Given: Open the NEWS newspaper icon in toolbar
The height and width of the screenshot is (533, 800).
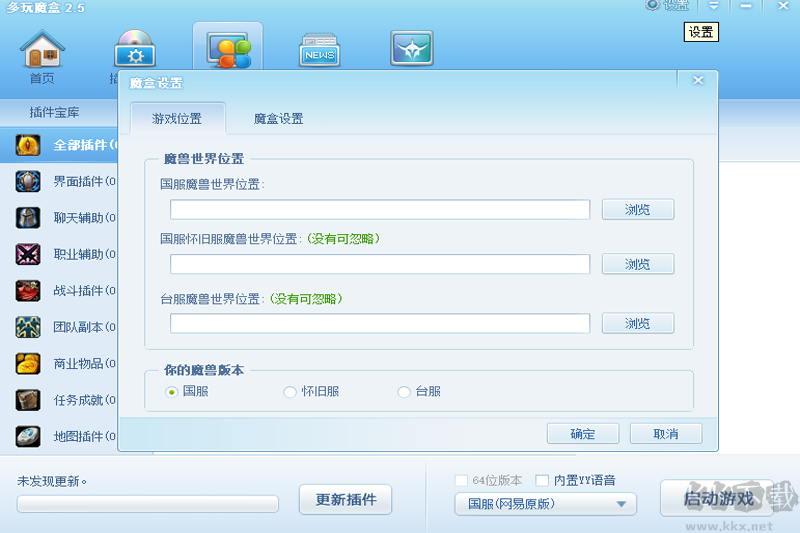Looking at the screenshot, I should click(319, 50).
